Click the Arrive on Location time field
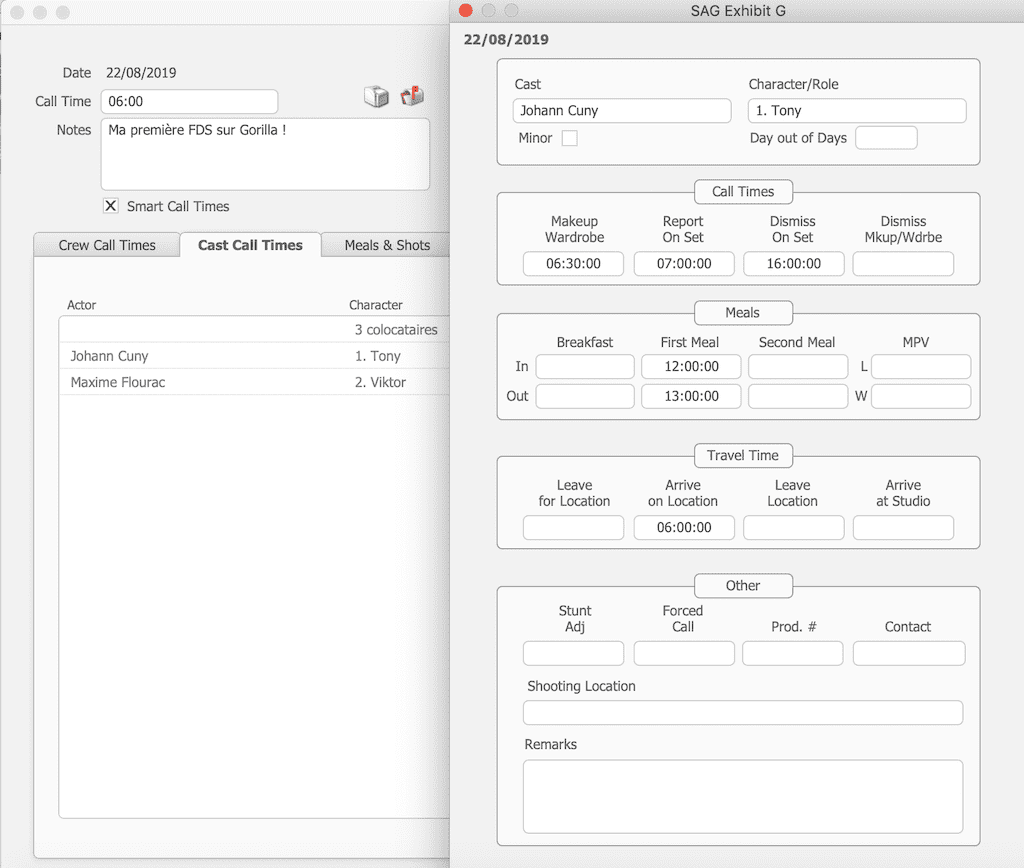Image resolution: width=1024 pixels, height=868 pixels. pyautogui.click(x=684, y=528)
